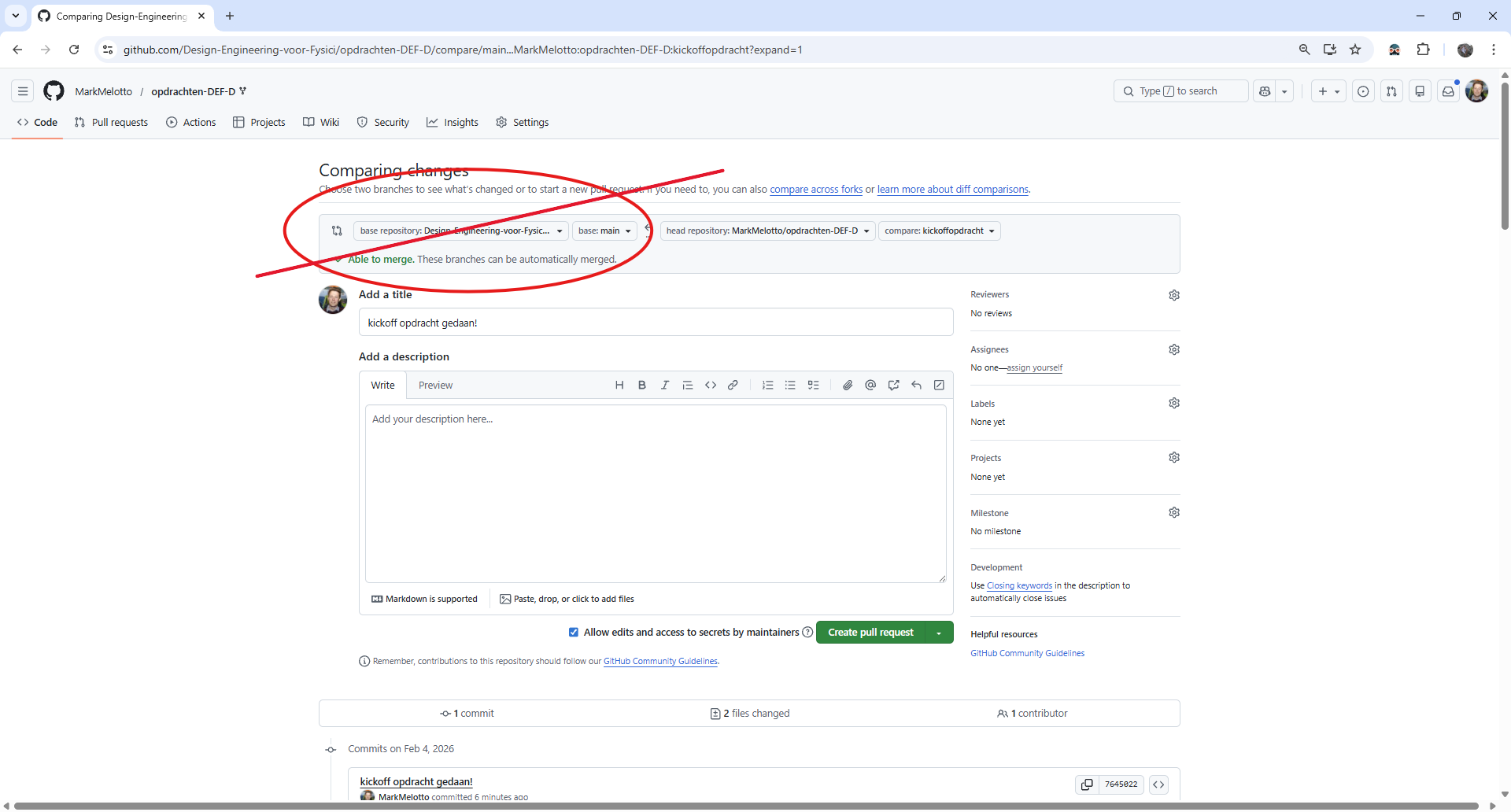Swap base and head using the compare arrows icon
This screenshot has width=1511, height=812.
click(337, 231)
